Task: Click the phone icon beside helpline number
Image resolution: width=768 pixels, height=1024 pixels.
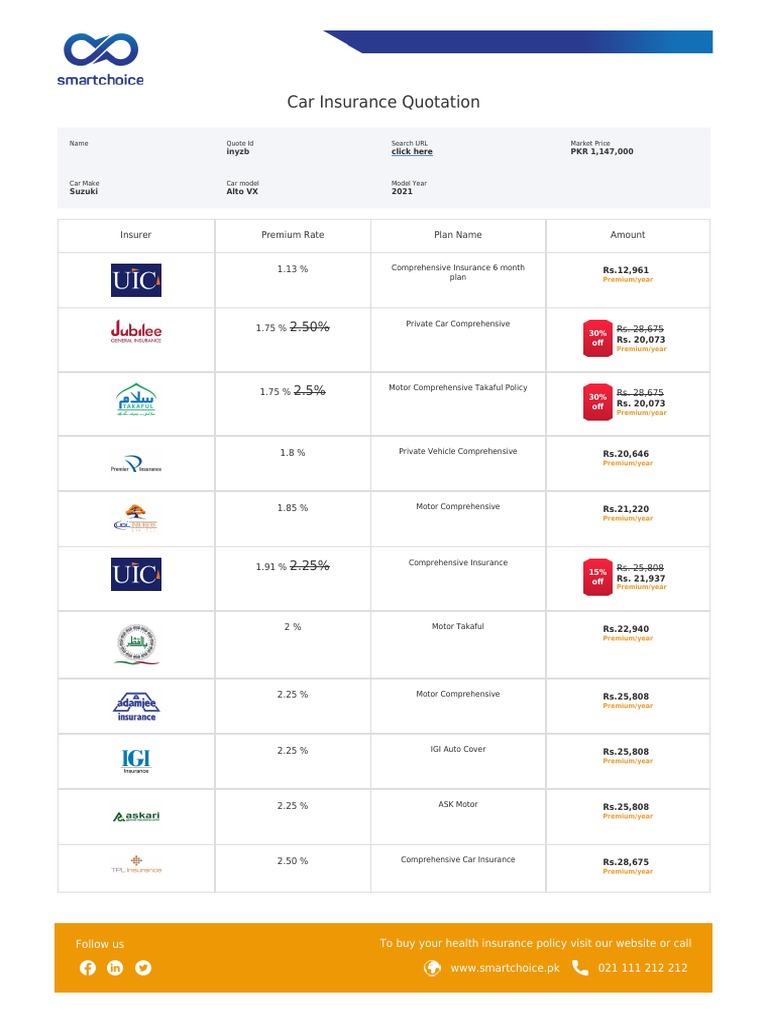Action: click(580, 967)
